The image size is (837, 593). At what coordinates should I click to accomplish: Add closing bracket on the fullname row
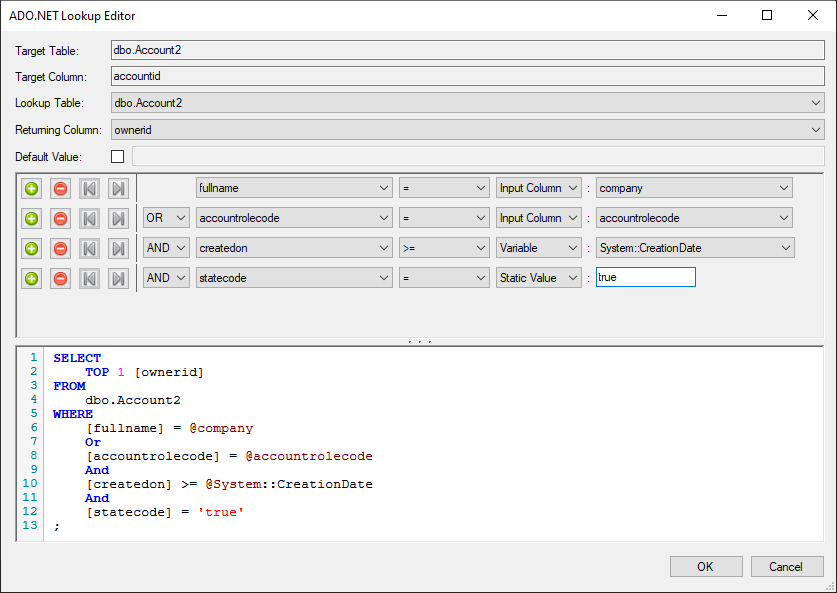coord(118,188)
